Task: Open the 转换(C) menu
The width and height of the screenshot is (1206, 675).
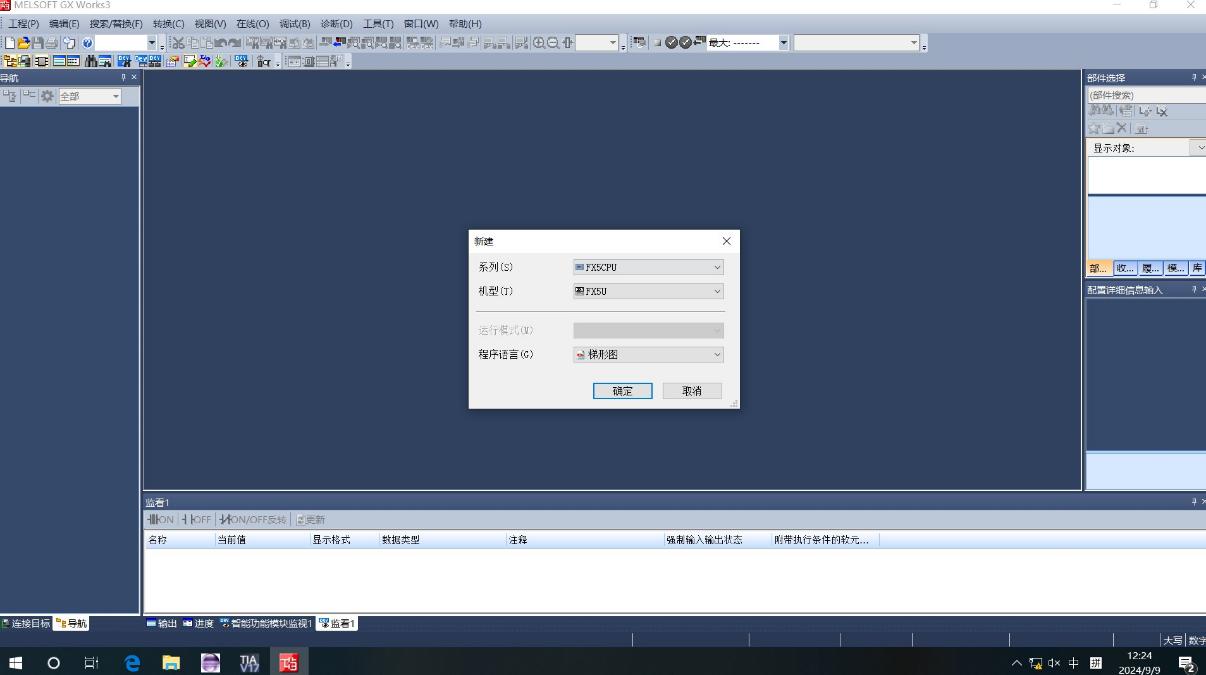Action: pyautogui.click(x=169, y=23)
